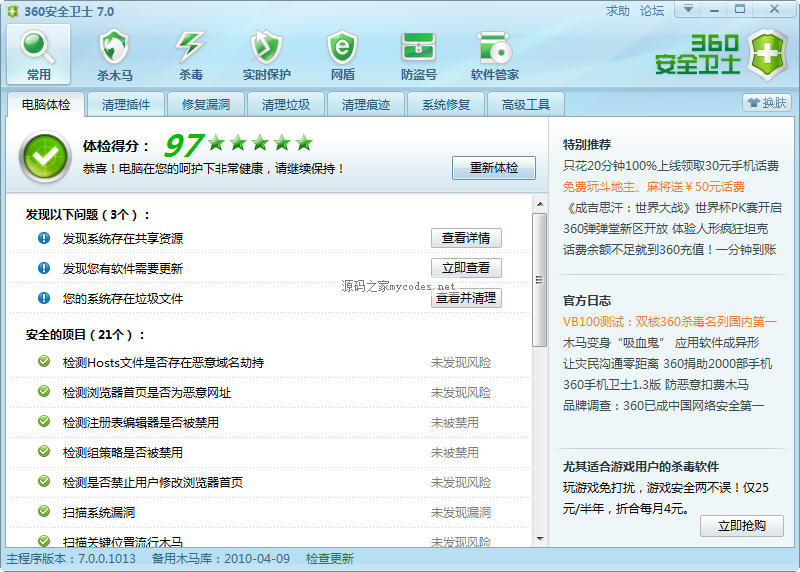Viewport: 800px width, 572px height.
Task: Open the 常用 toolbar section
Action: [38, 55]
